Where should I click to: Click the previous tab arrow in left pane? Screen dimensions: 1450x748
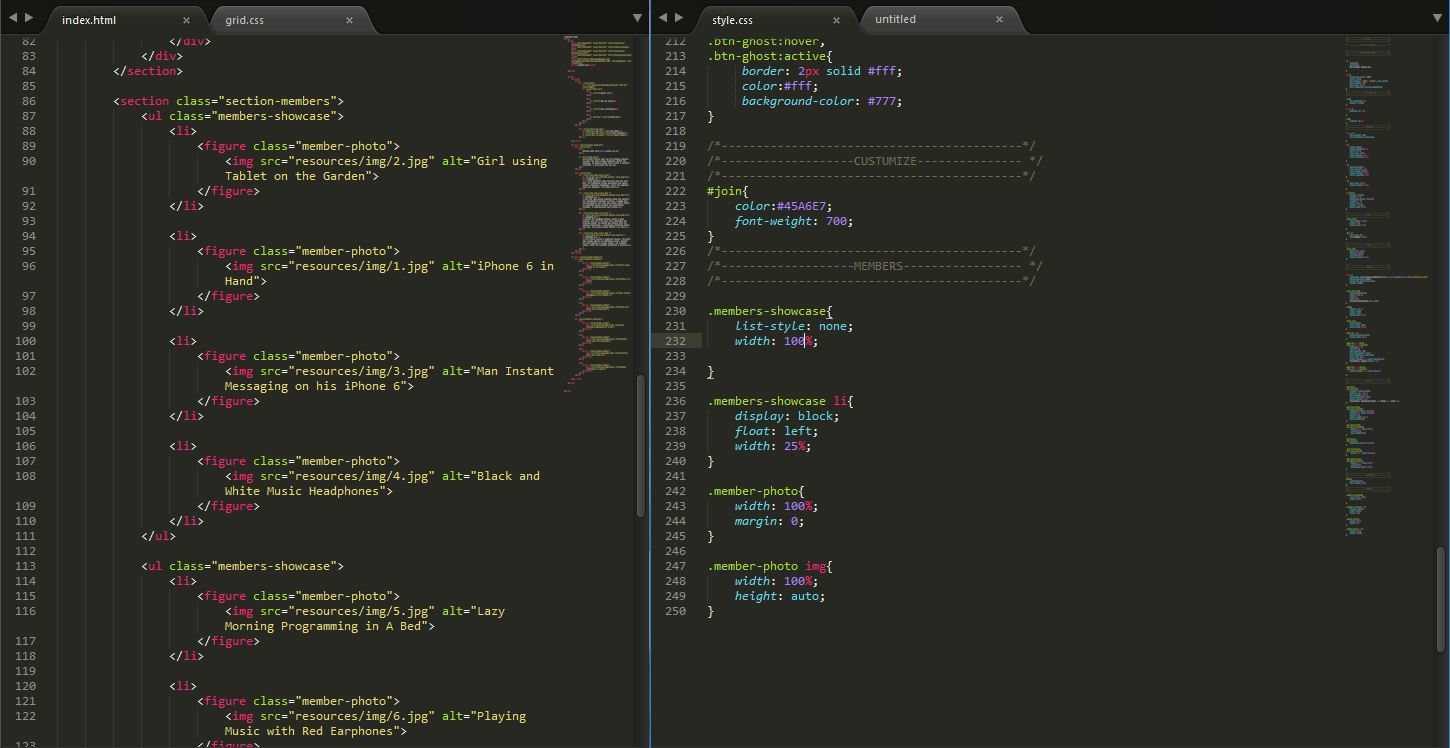tap(13, 18)
